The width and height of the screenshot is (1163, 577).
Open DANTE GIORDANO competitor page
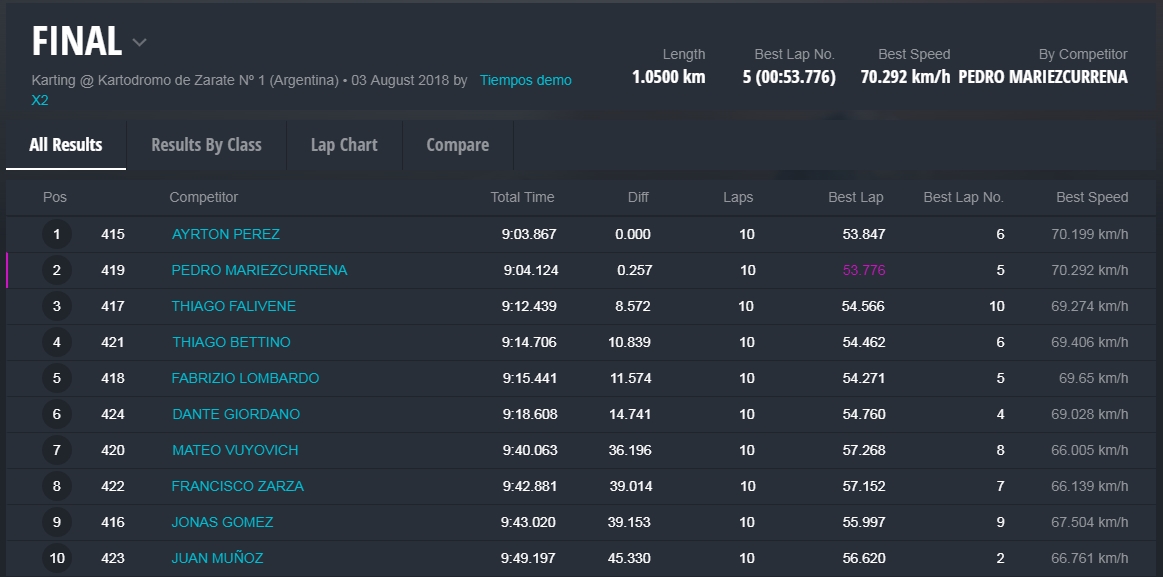[235, 414]
